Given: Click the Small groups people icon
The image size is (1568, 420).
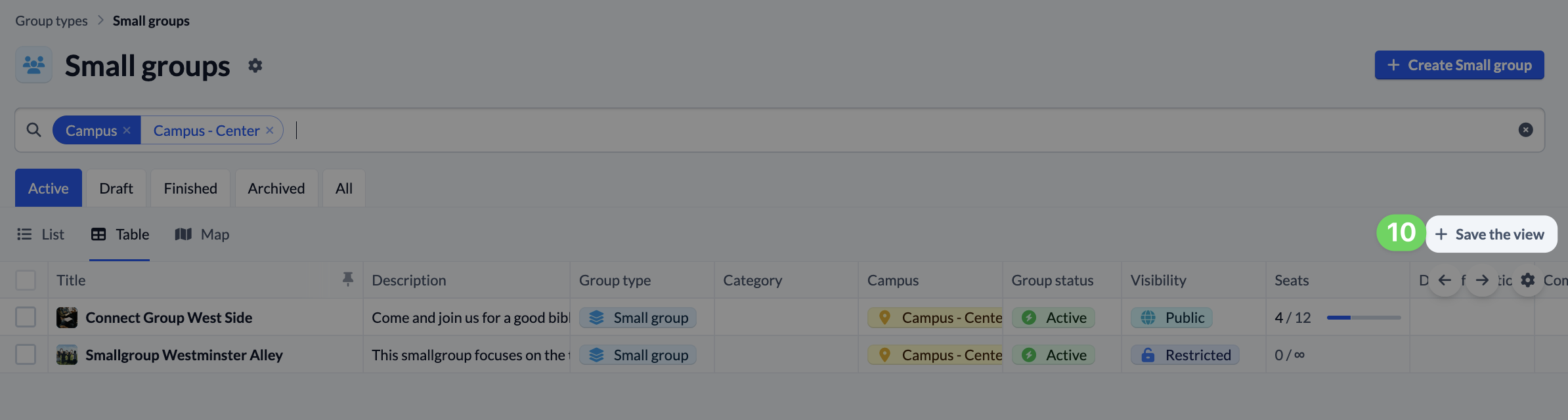Looking at the screenshot, I should click(33, 65).
